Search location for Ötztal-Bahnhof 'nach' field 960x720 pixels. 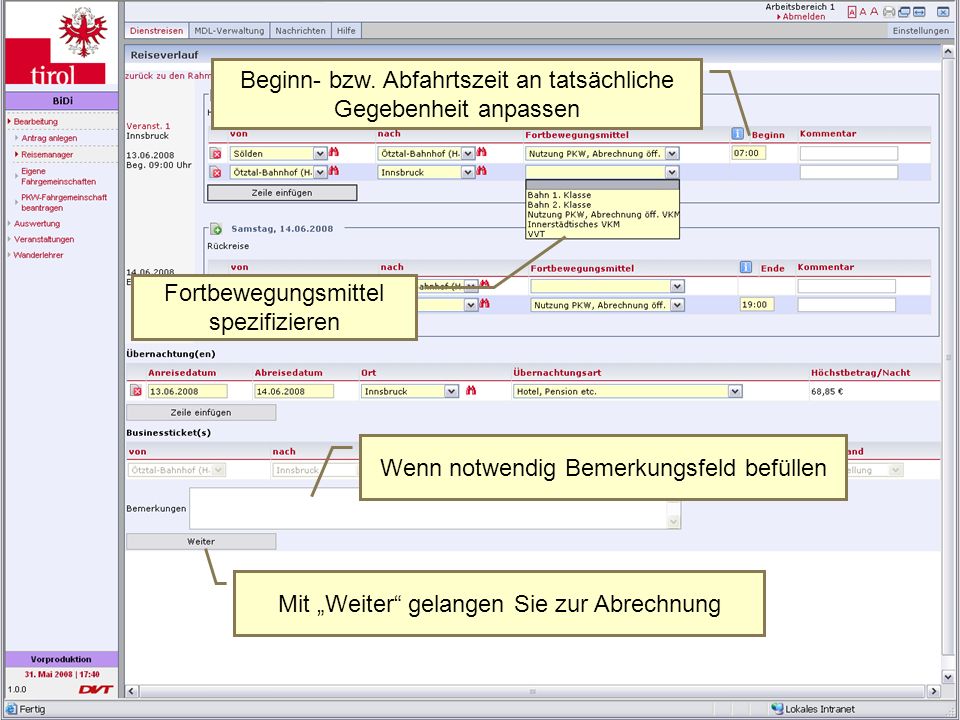(482, 152)
